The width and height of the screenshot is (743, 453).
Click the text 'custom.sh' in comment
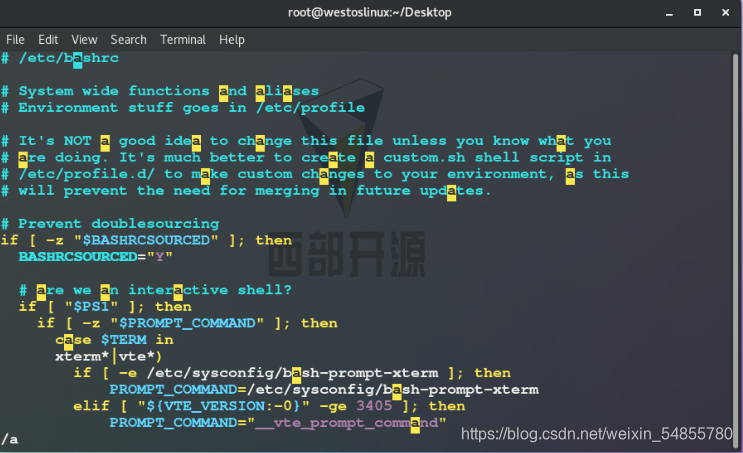[x=424, y=157]
